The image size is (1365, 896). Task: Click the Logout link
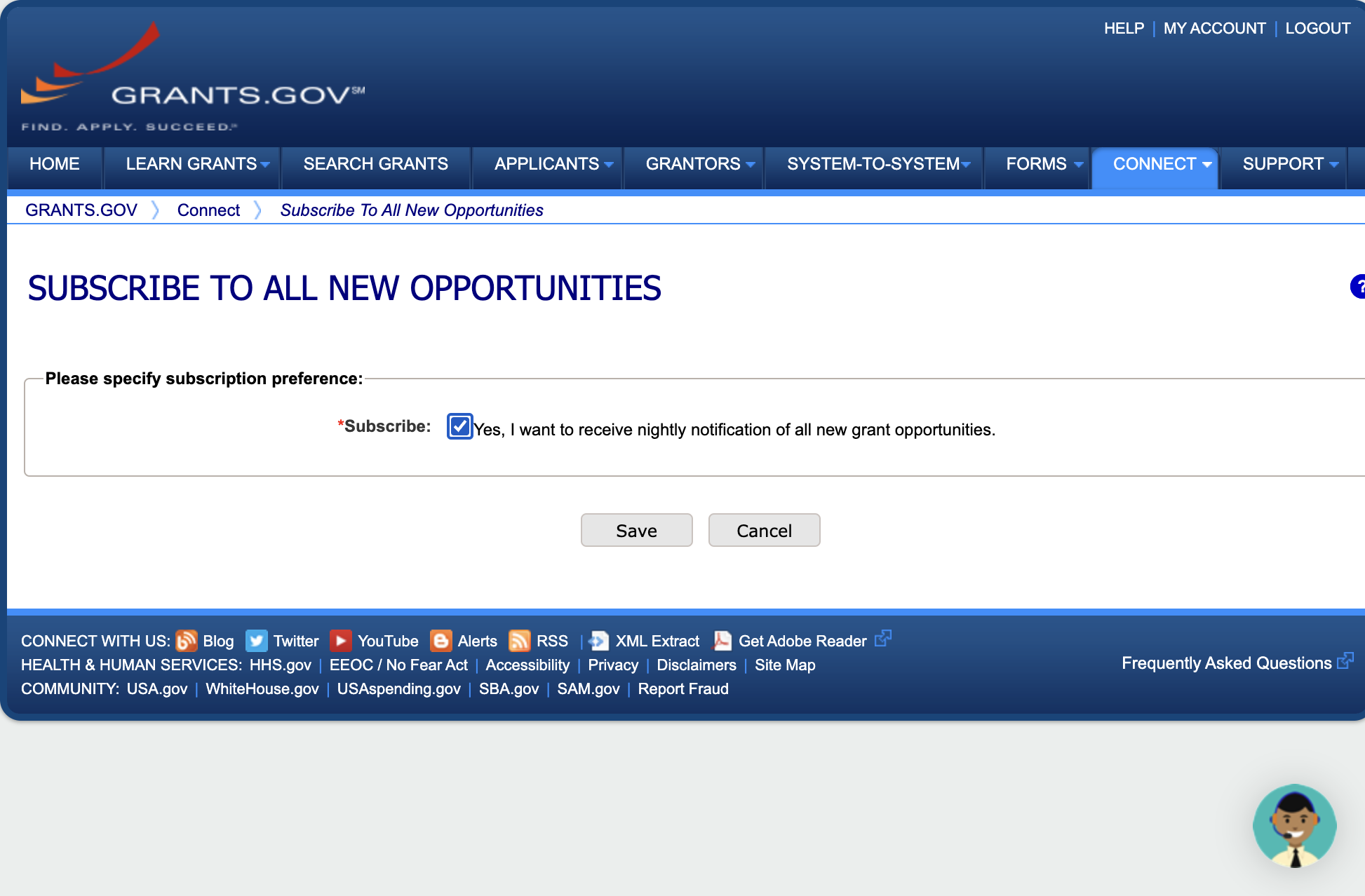click(x=1318, y=28)
